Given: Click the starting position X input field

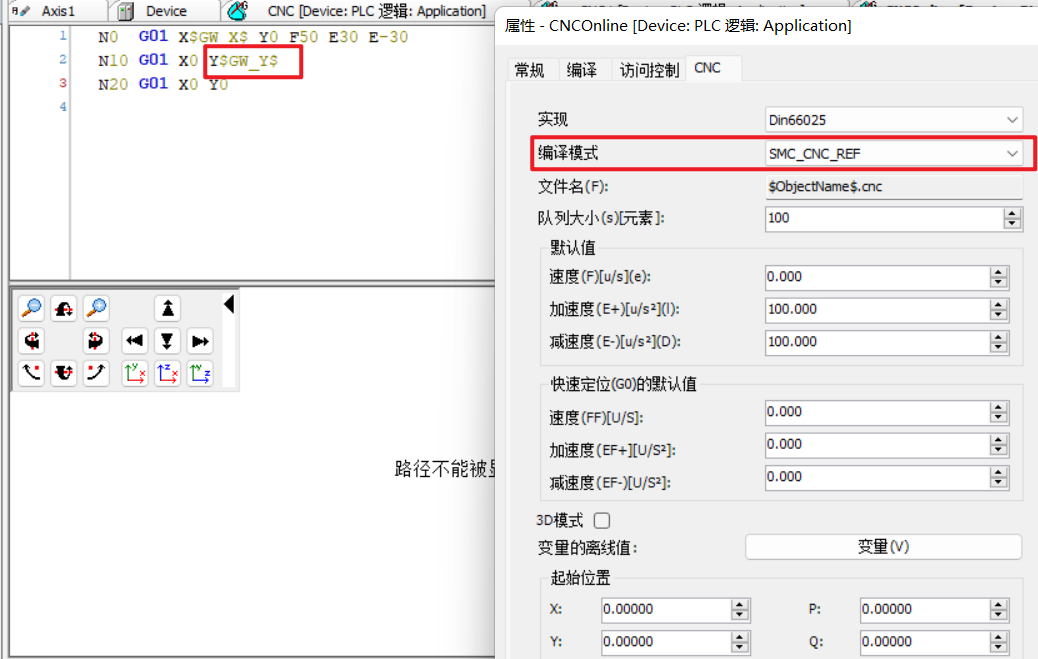Looking at the screenshot, I should pyautogui.click(x=665, y=609).
